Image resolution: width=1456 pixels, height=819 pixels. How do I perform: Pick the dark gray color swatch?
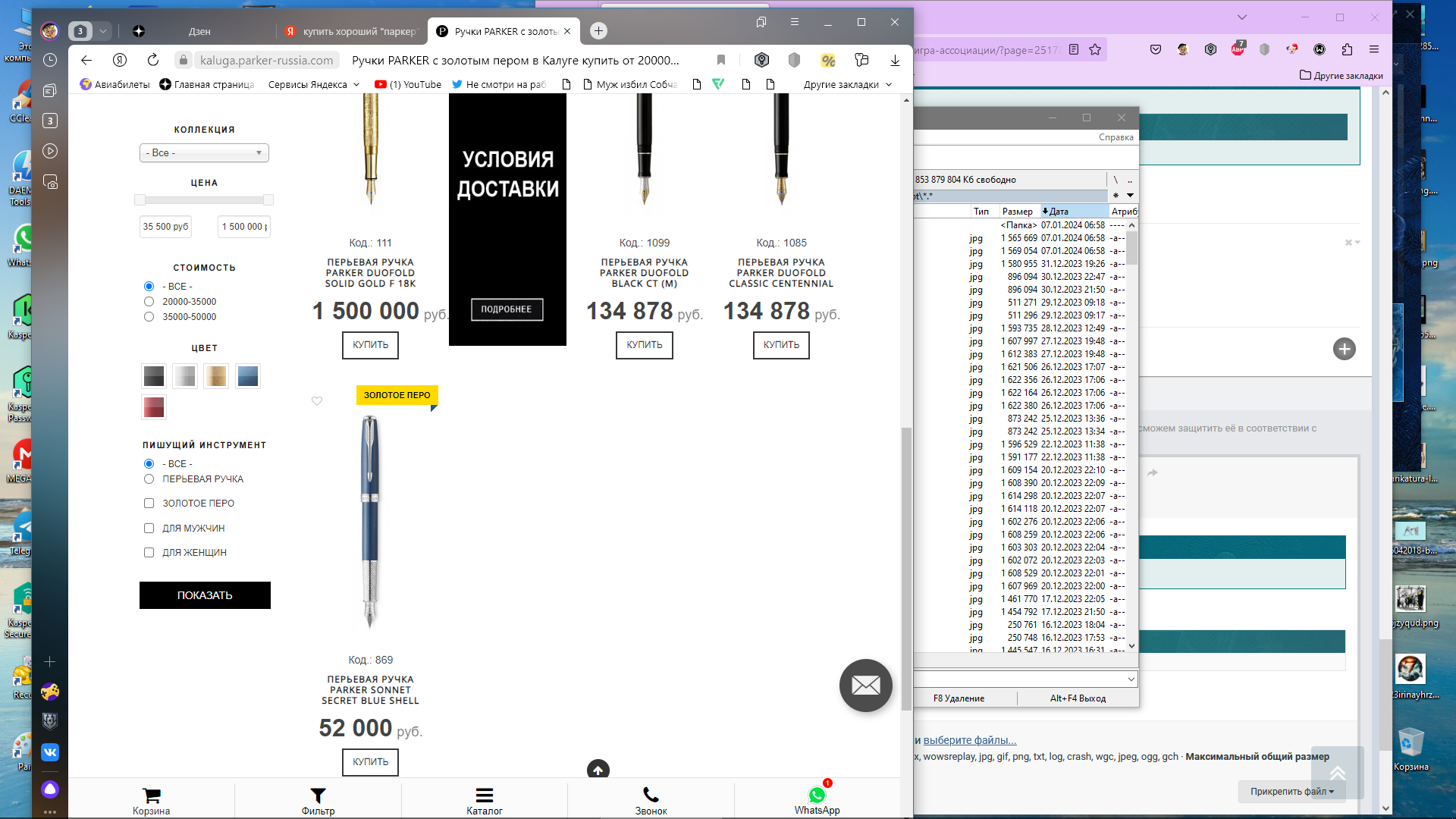pyautogui.click(x=154, y=376)
